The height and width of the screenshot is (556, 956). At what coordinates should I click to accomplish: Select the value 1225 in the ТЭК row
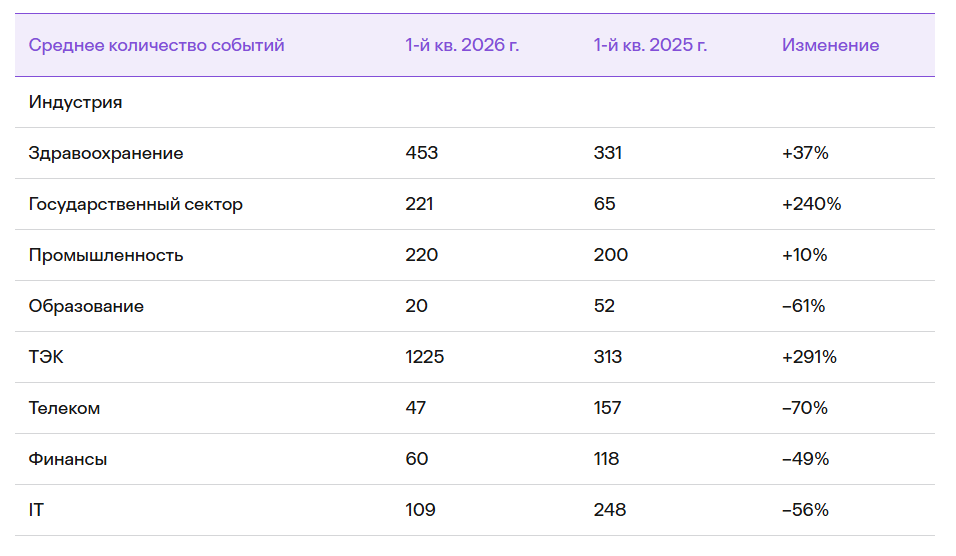pos(424,357)
